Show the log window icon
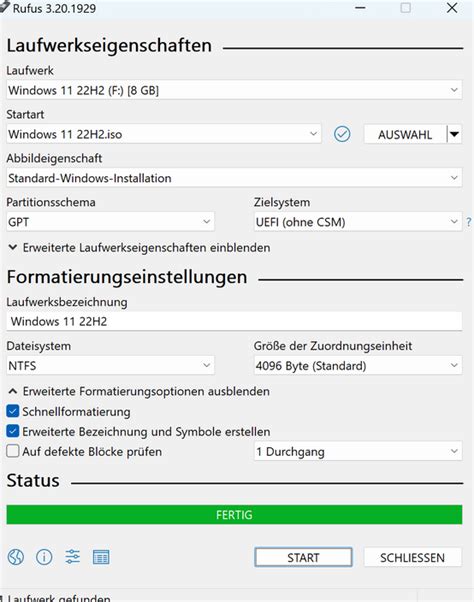Viewport: 474px width, 602px height. [101, 557]
